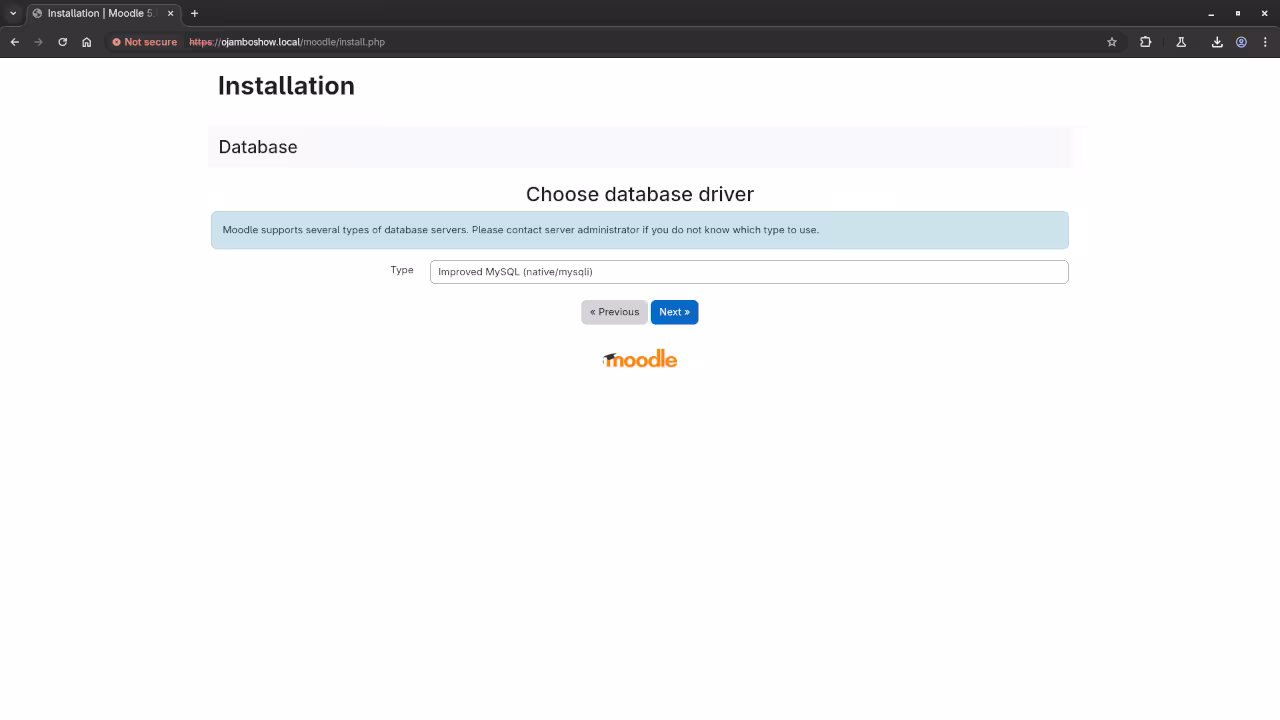Click the browser forward arrow
The height and width of the screenshot is (720, 1280).
click(39, 42)
